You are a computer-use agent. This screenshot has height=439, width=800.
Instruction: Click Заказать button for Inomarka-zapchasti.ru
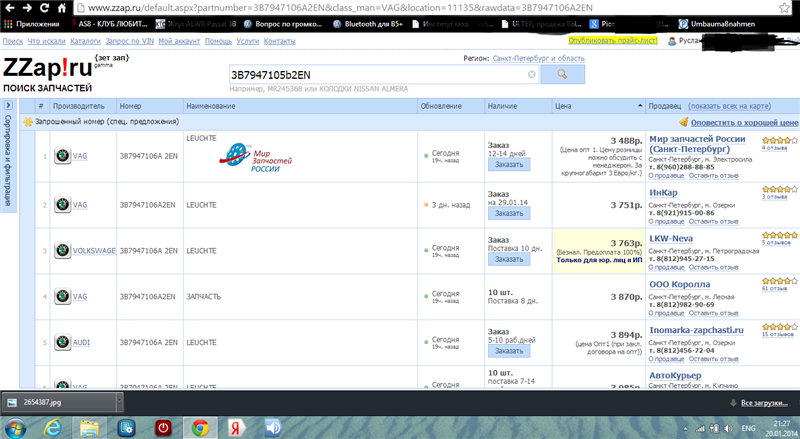pos(509,351)
